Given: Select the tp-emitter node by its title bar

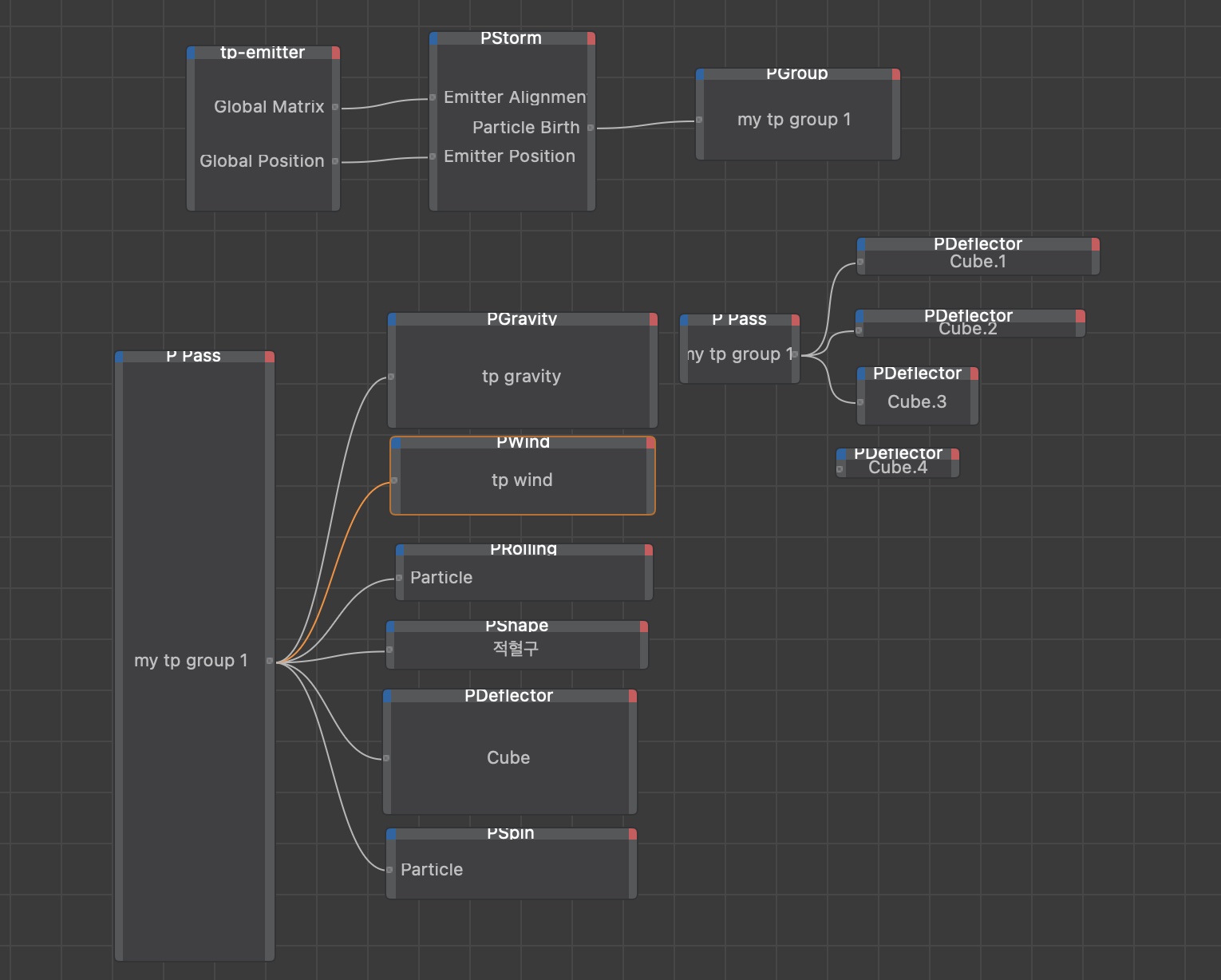Looking at the screenshot, I should point(263,53).
